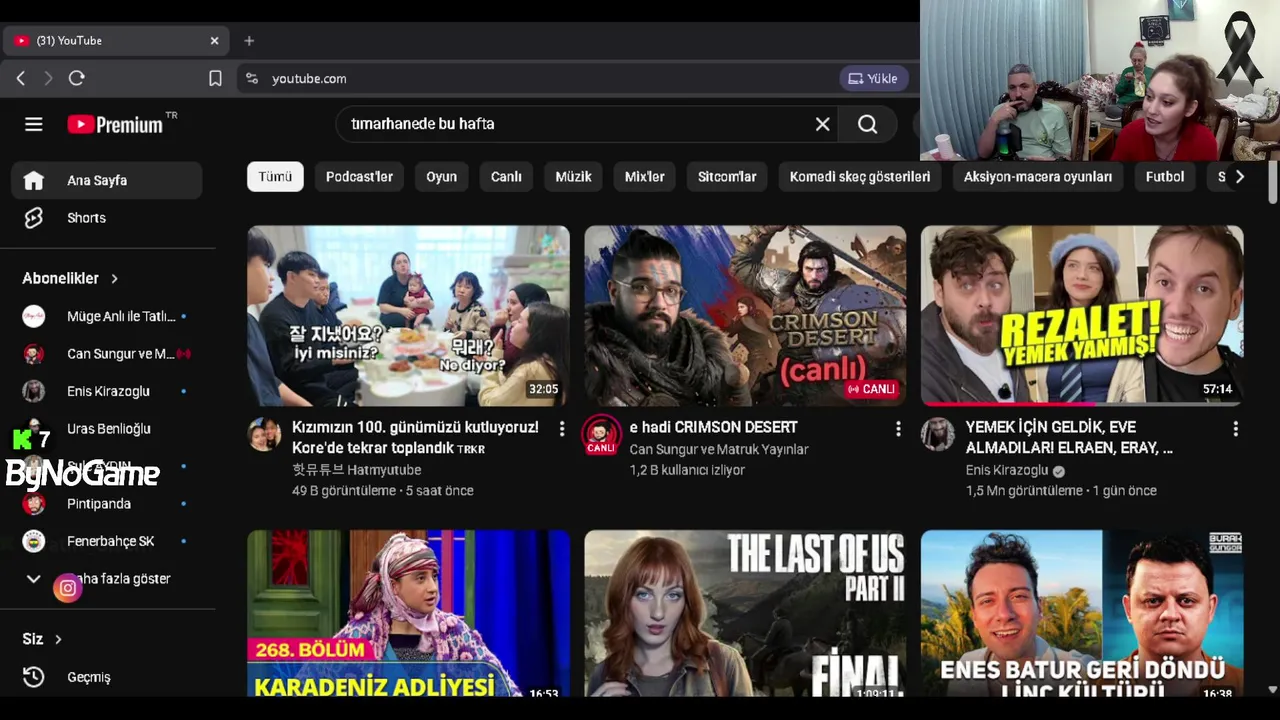Select the (31) YouTube tab

116,40
